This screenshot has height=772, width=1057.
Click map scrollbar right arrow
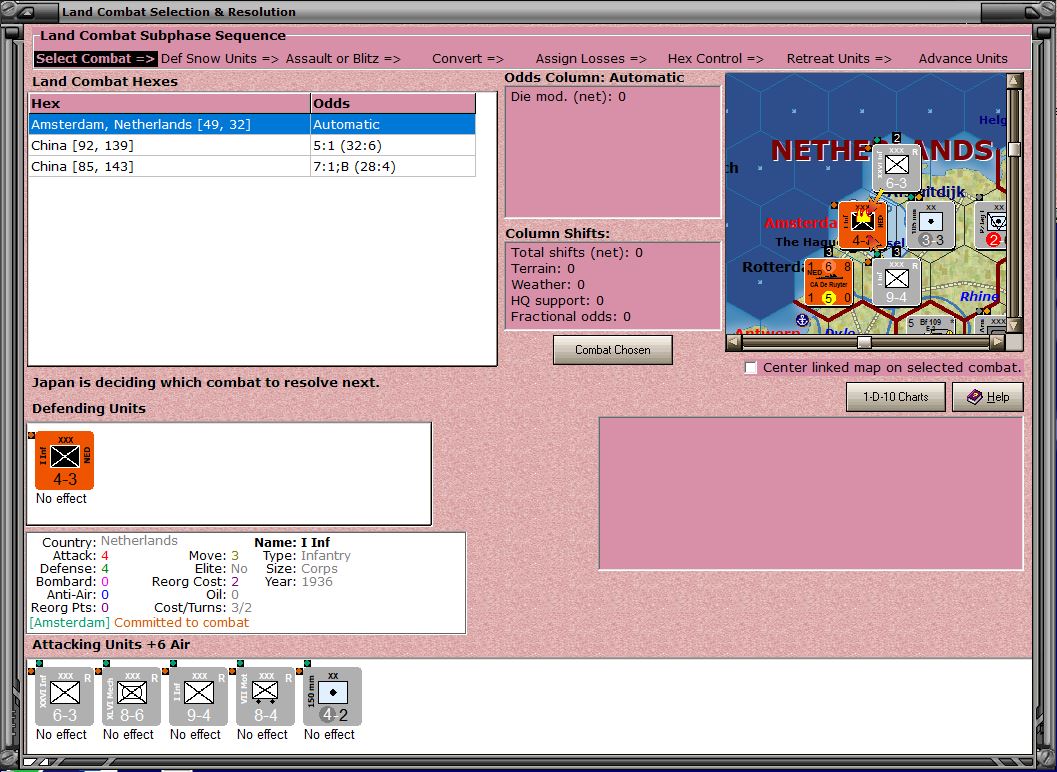(998, 343)
